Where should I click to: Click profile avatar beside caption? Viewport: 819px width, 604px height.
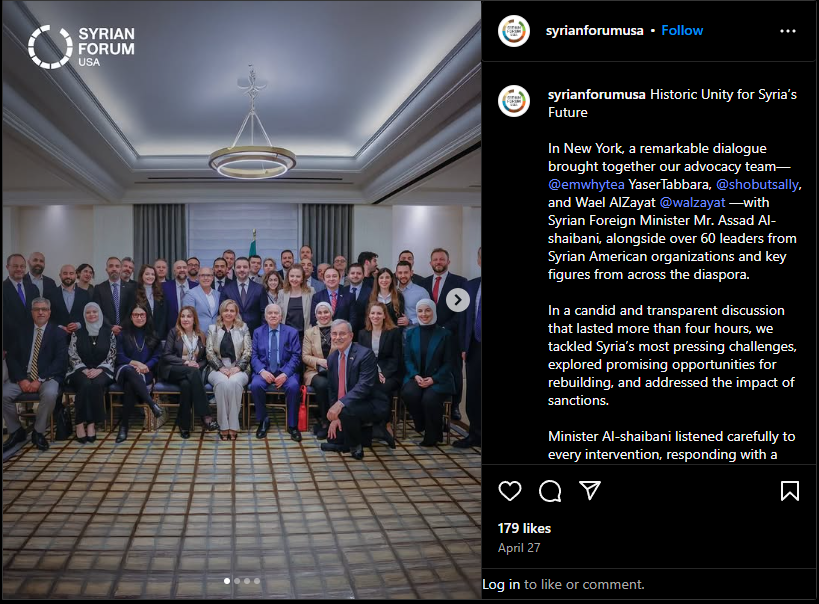pyautogui.click(x=513, y=101)
